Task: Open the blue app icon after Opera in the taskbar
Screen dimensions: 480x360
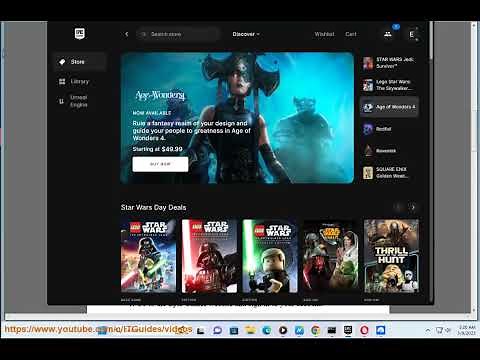Action: pyautogui.click(x=381, y=330)
